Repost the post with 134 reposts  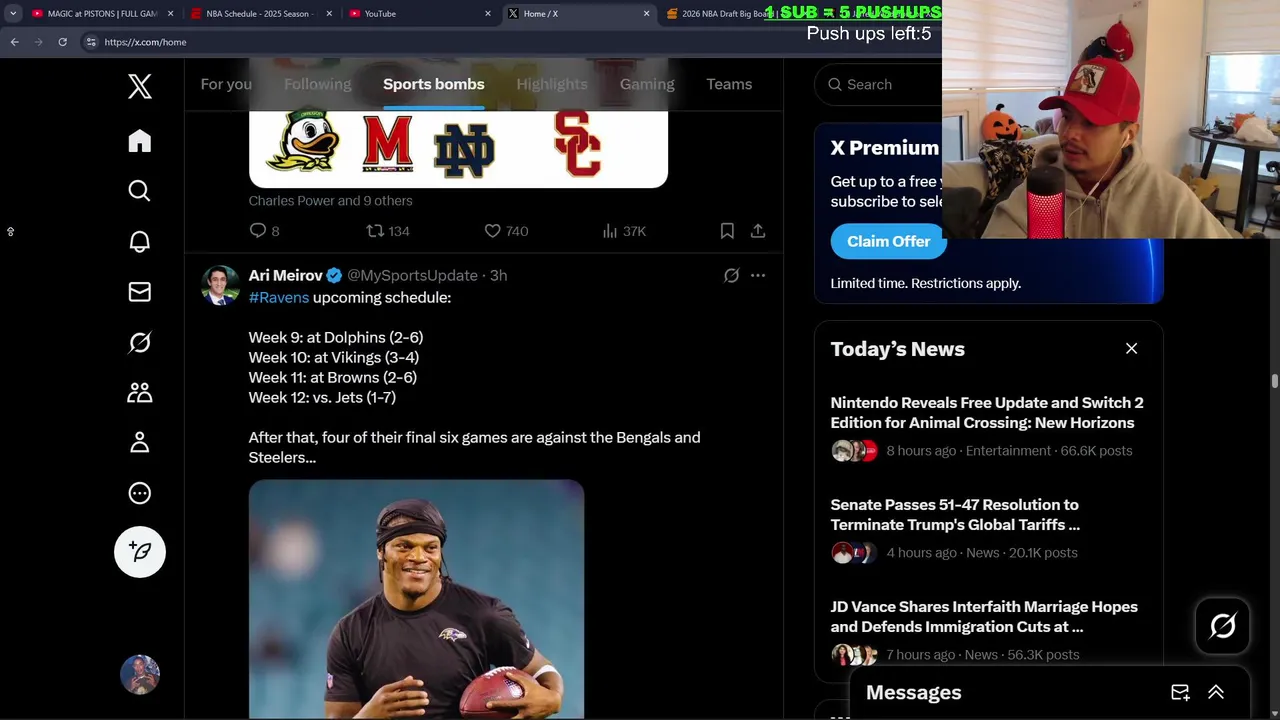coord(388,231)
